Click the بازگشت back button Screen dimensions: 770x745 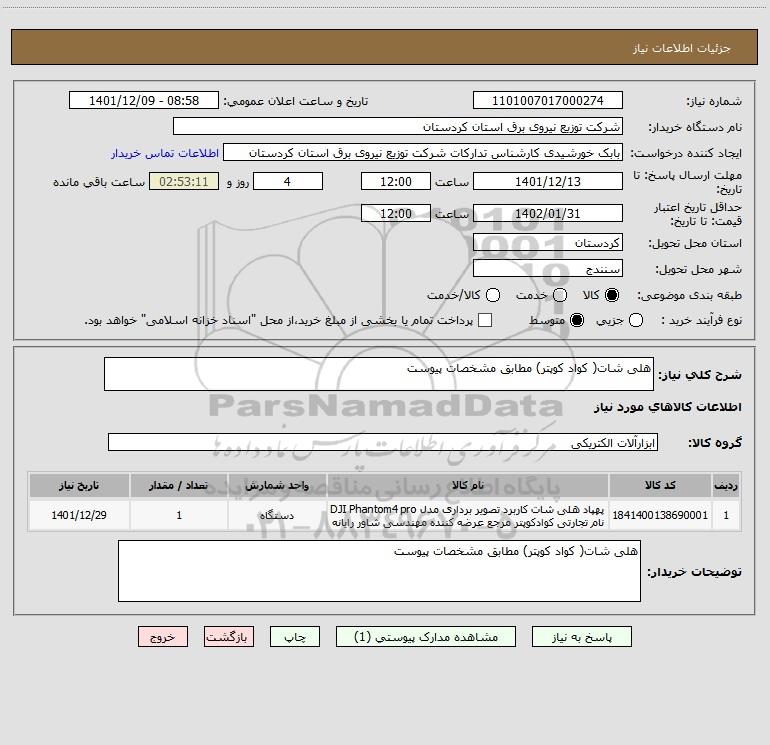click(x=229, y=637)
